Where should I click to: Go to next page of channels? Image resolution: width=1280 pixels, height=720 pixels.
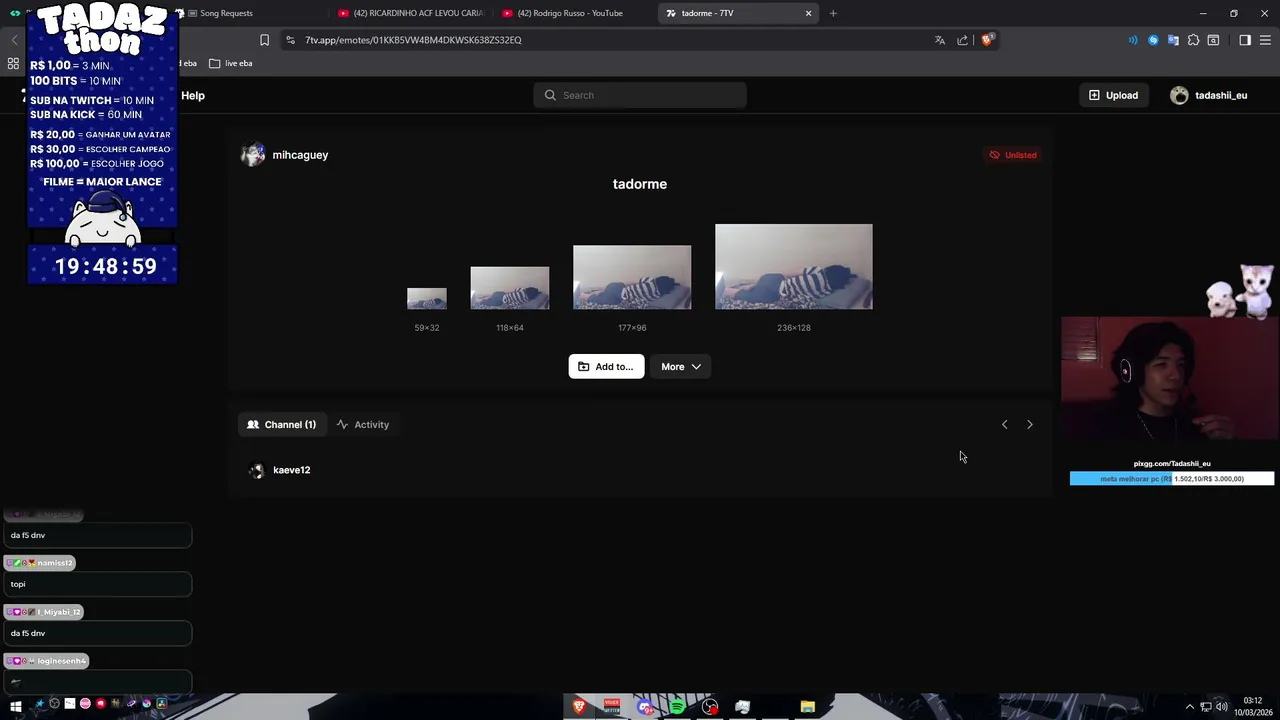(1030, 425)
